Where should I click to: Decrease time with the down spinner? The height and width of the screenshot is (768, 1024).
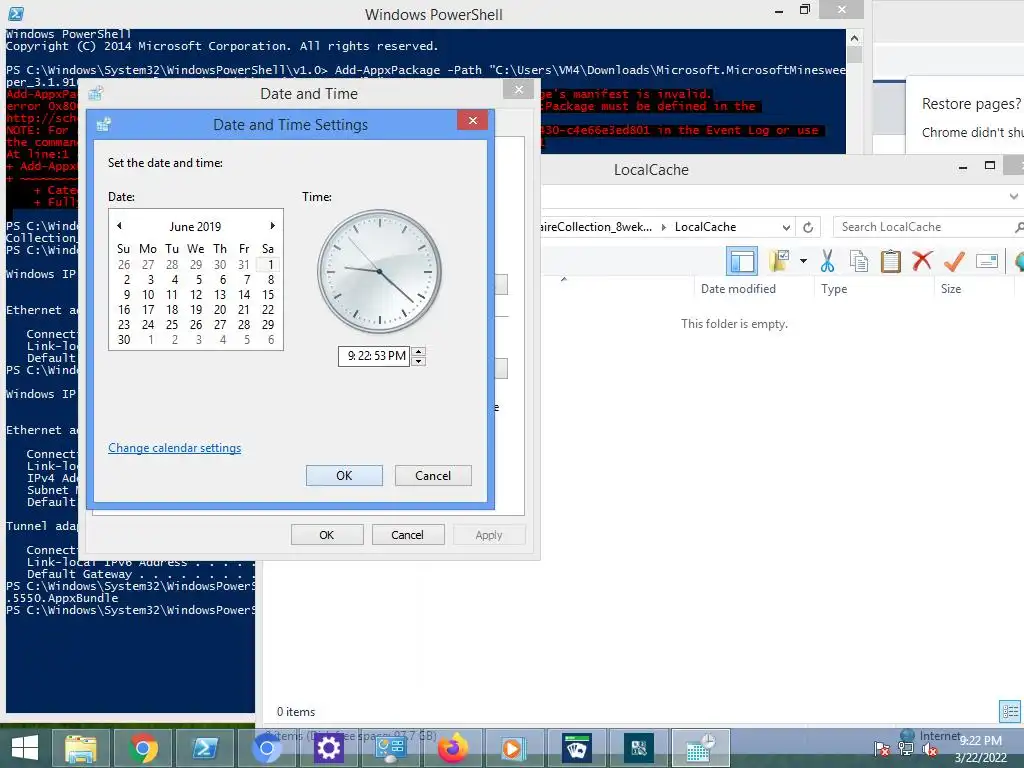pyautogui.click(x=419, y=361)
